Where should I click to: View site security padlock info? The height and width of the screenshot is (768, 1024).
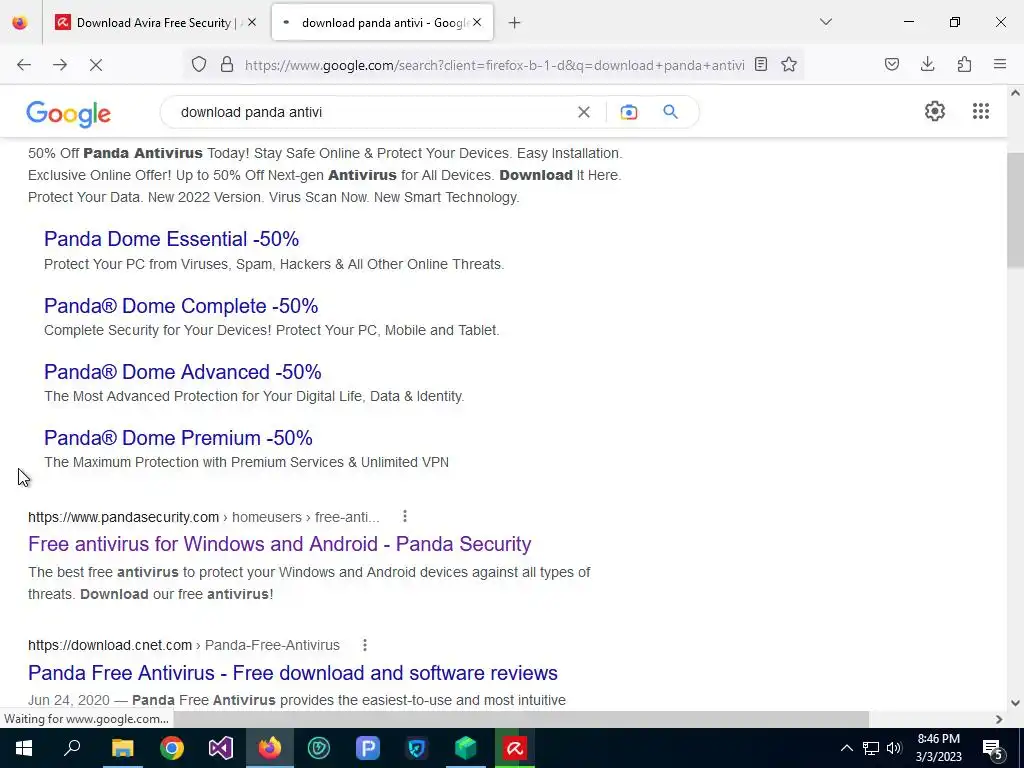(x=227, y=65)
